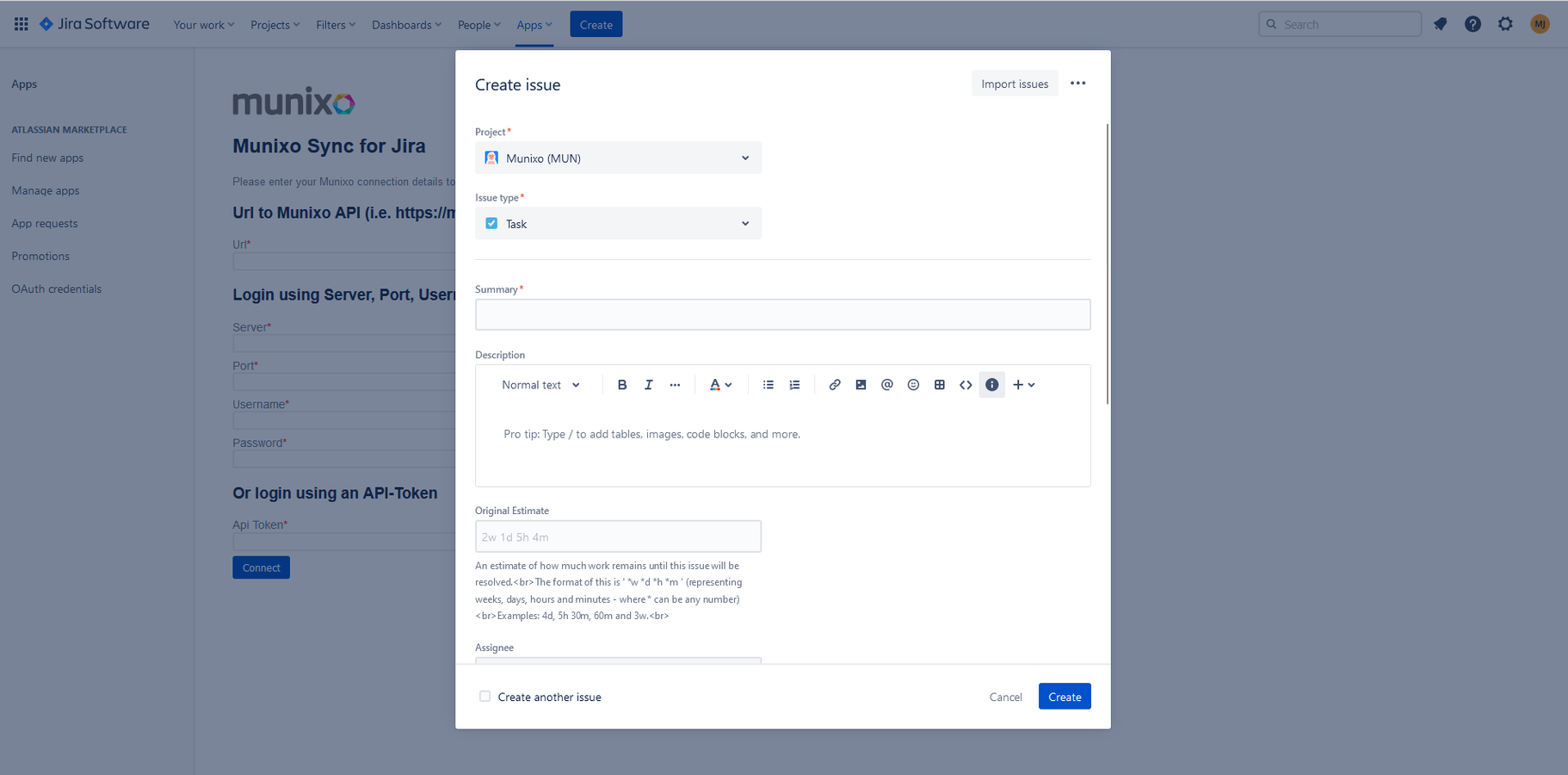
Task: Expand the Projects menu
Action: (x=275, y=24)
